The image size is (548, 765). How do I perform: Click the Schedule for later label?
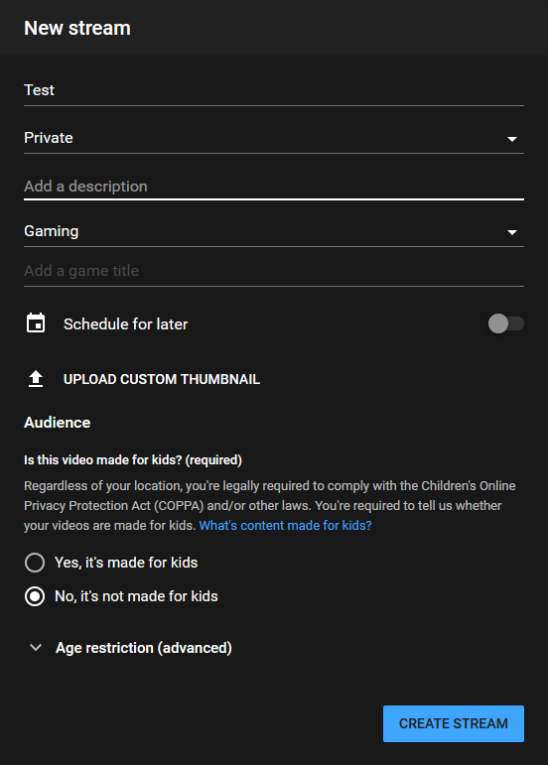click(x=125, y=324)
